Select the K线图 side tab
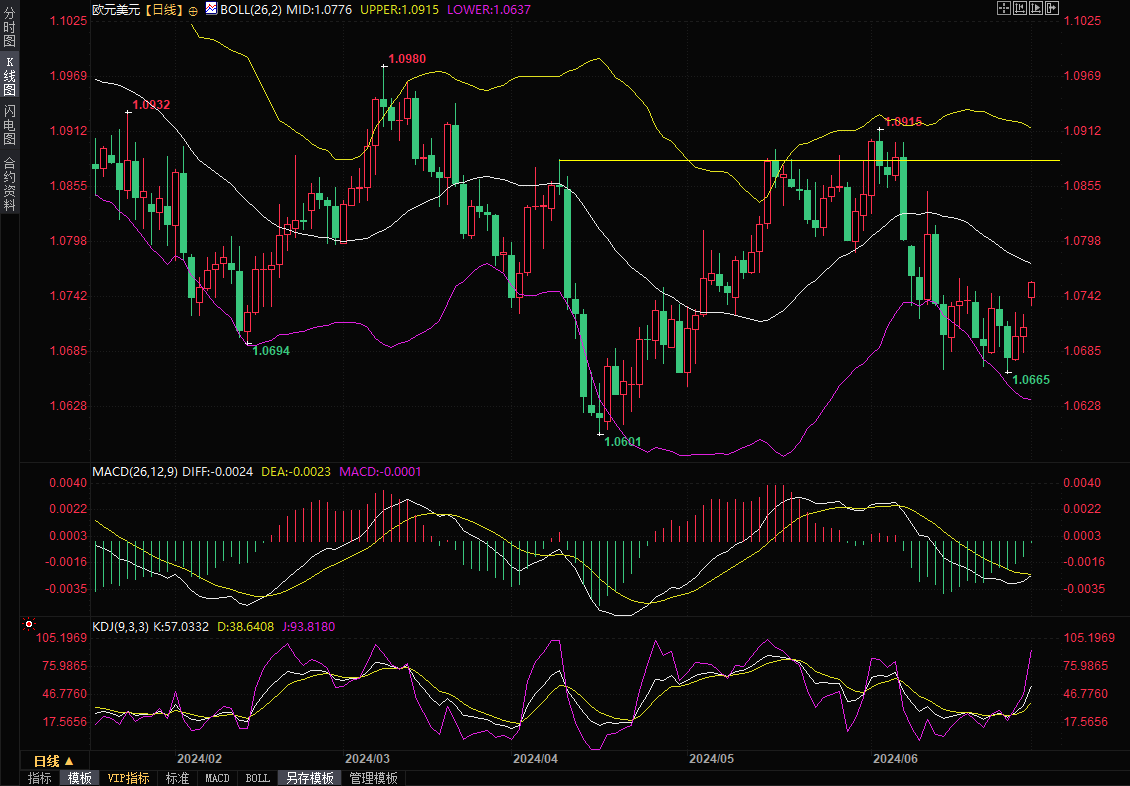Screen dimensions: 1130x786 [9, 75]
